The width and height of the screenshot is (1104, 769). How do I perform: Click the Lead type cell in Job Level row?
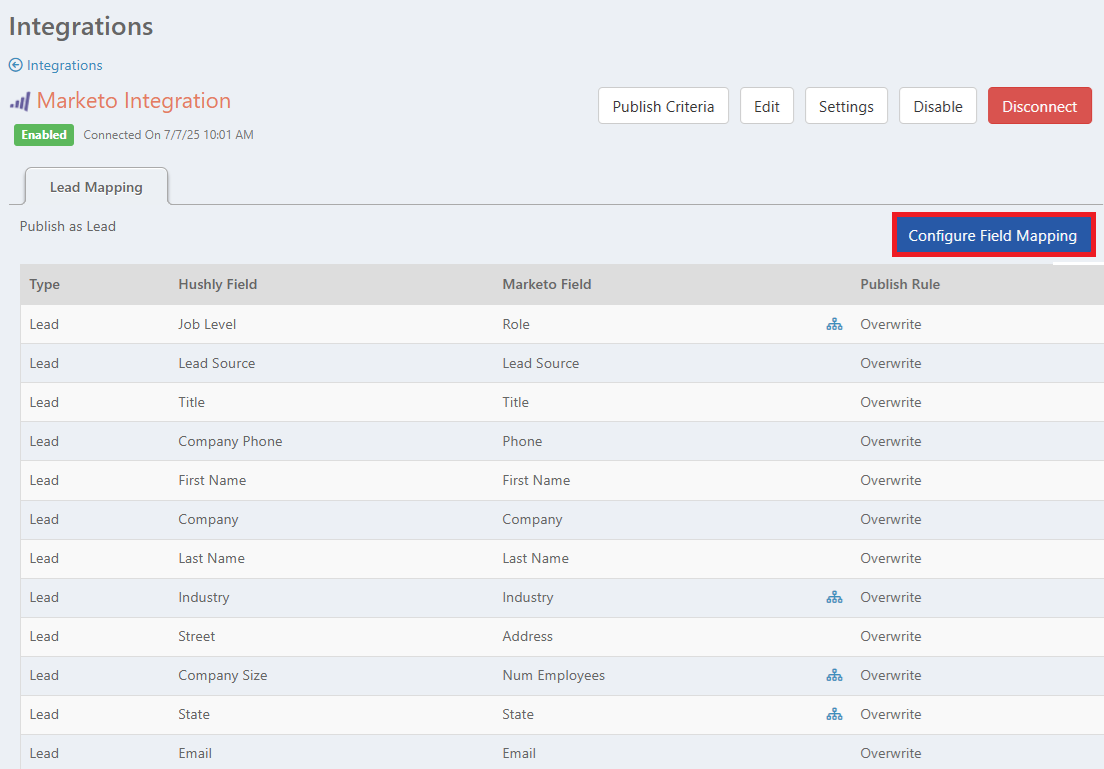pos(44,325)
